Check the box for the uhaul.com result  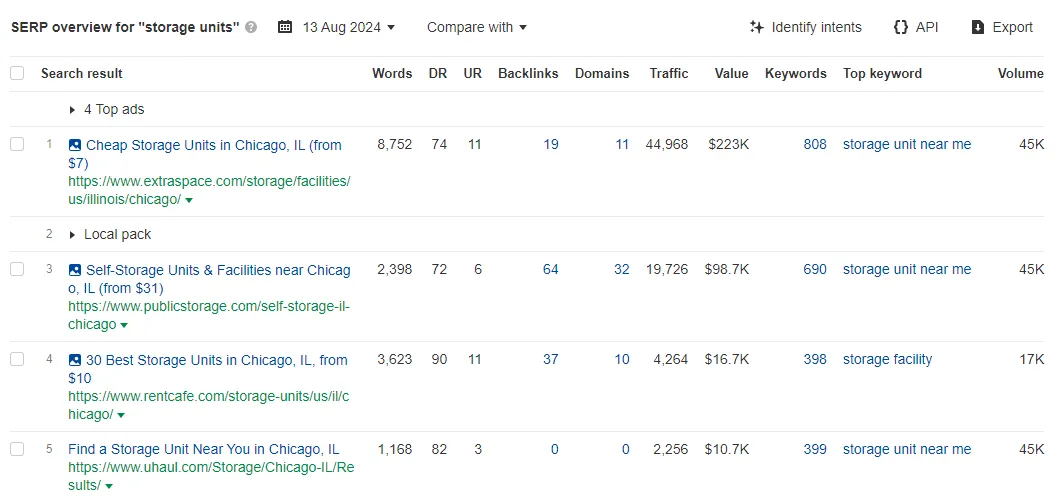[x=17, y=449]
